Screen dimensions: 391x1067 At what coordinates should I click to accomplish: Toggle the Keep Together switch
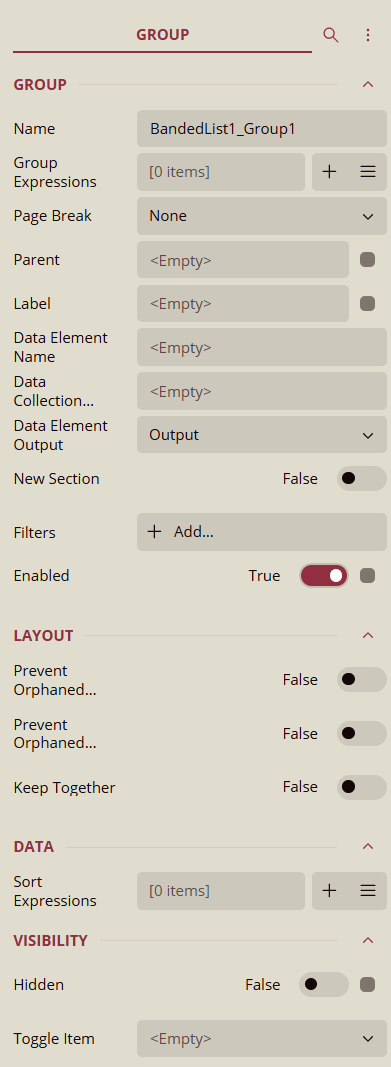point(362,787)
